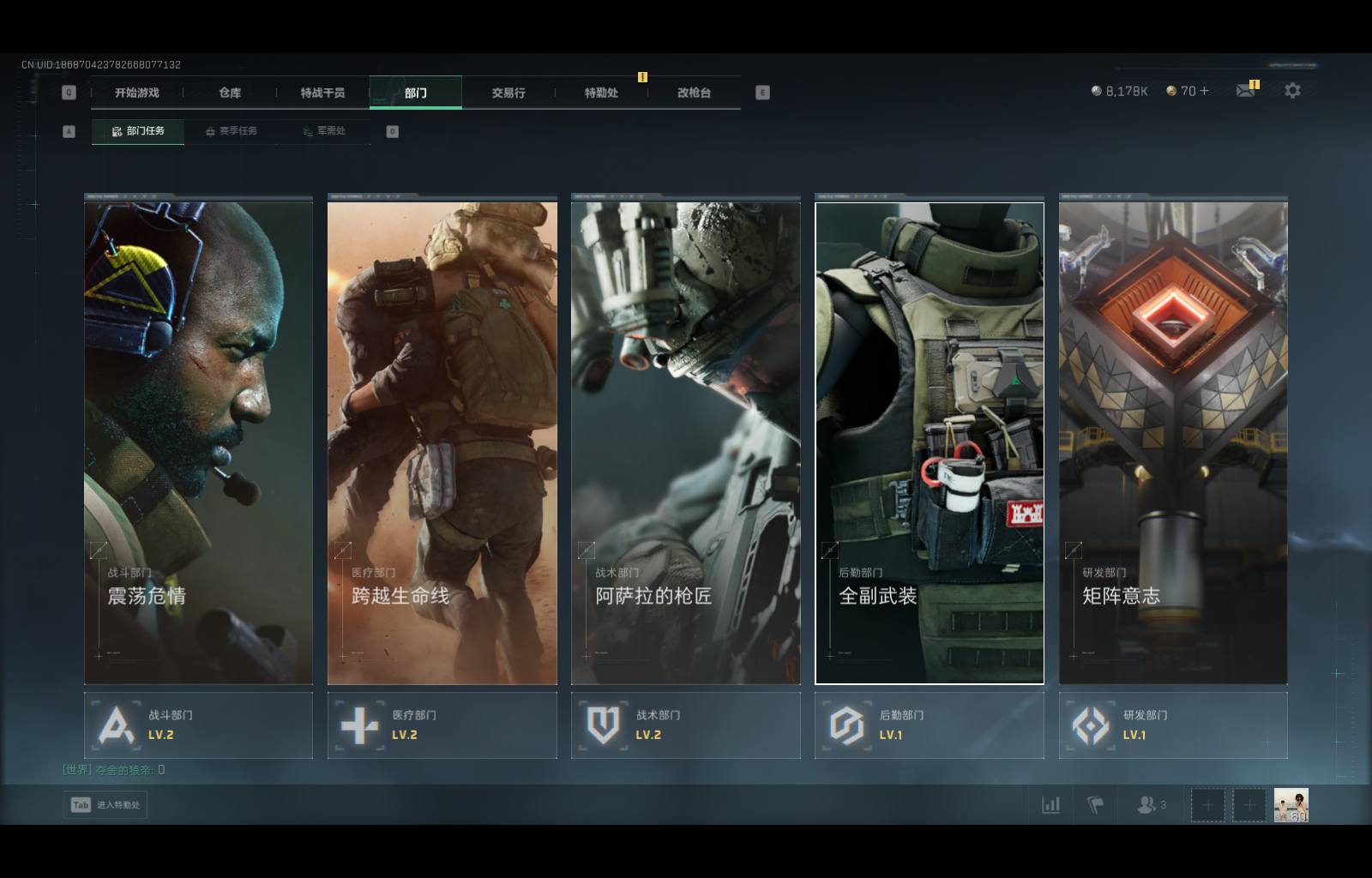Screen dimensions: 1372x878
Task: Click the expand icon on 矩阵意志 card
Action: click(1074, 550)
